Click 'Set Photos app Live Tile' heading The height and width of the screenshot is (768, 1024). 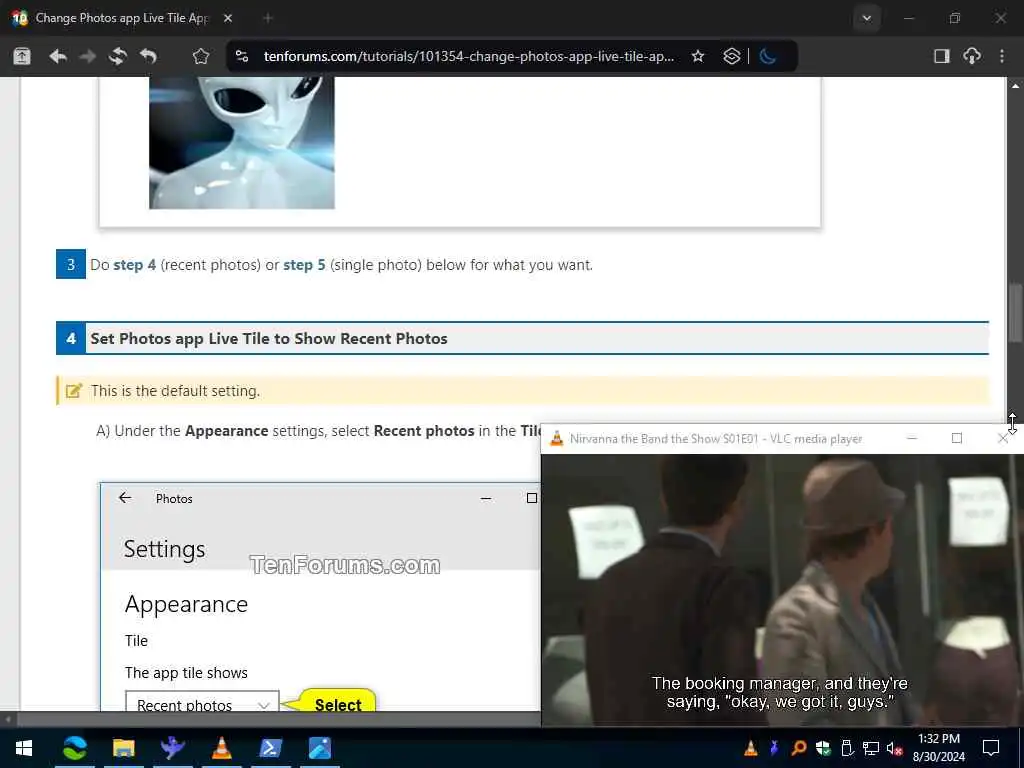(268, 338)
